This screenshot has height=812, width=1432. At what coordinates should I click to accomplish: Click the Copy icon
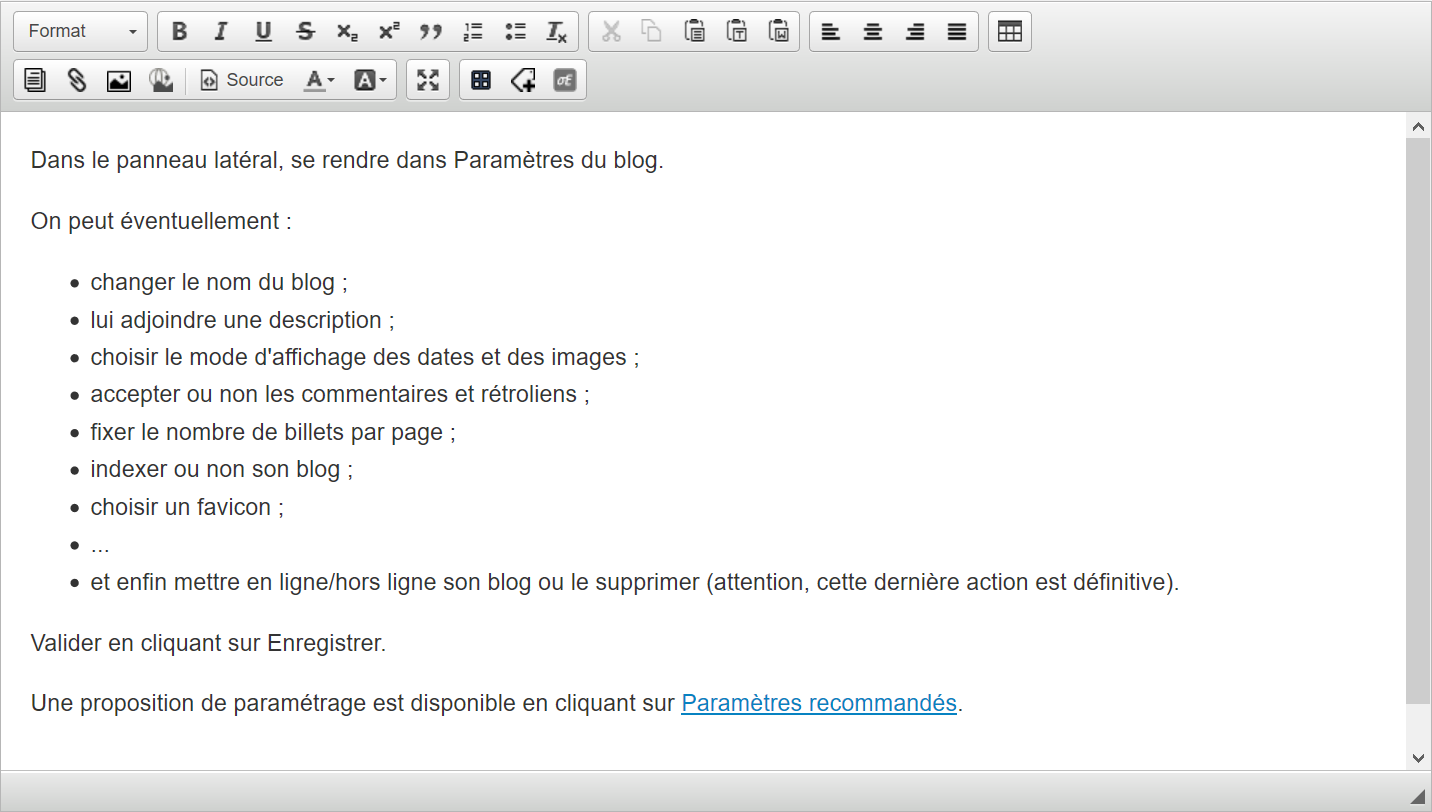tap(652, 31)
